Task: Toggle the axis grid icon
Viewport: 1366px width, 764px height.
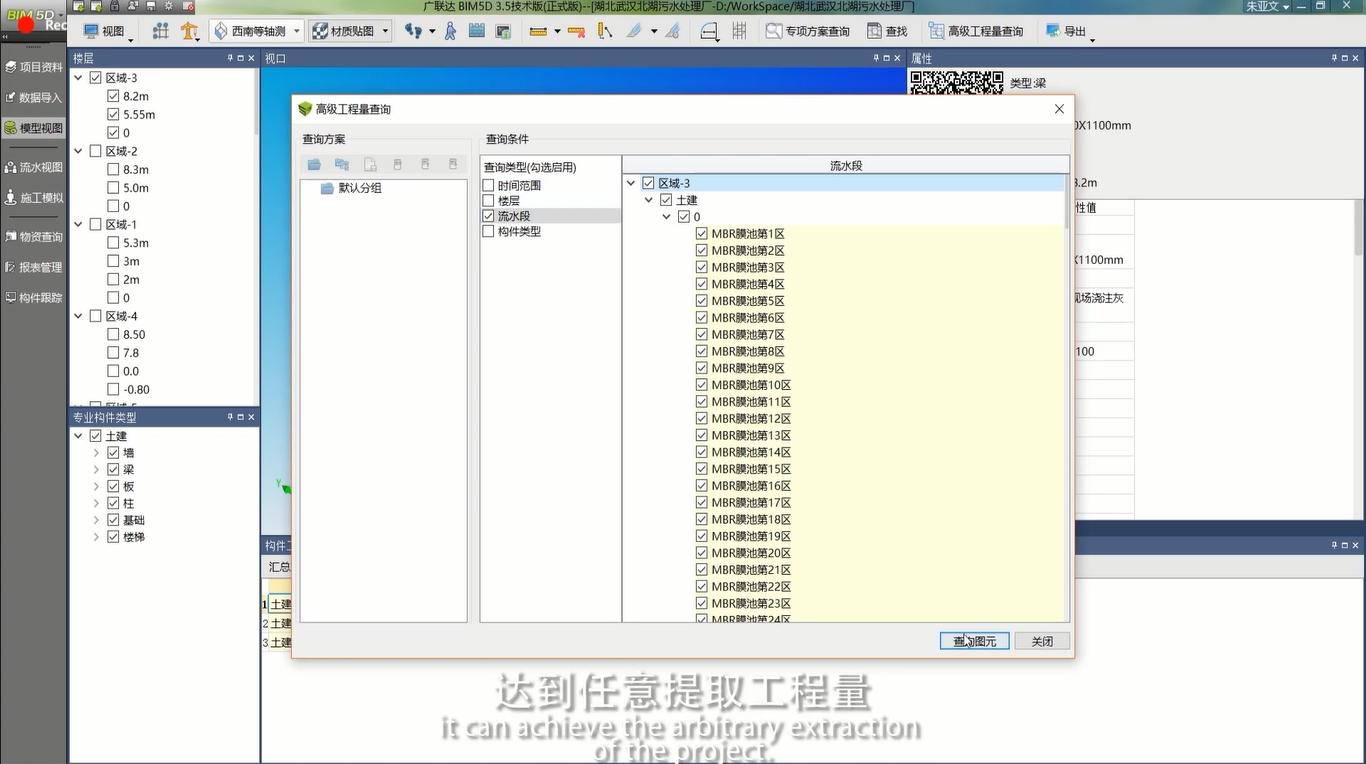Action: pyautogui.click(x=739, y=31)
